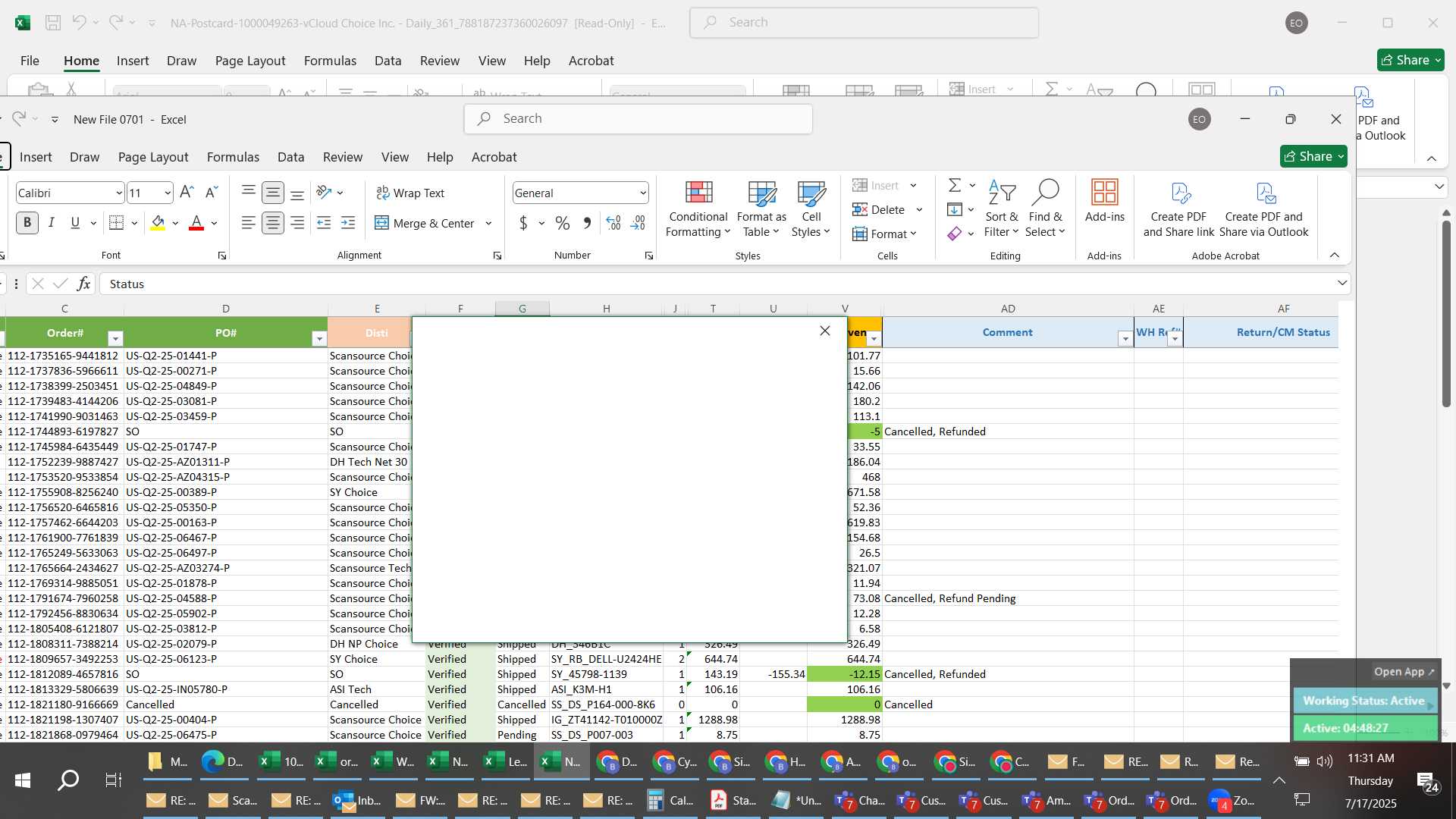Image resolution: width=1456 pixels, height=819 pixels.
Task: Toggle Bold formatting in Font group
Action: pyautogui.click(x=27, y=223)
